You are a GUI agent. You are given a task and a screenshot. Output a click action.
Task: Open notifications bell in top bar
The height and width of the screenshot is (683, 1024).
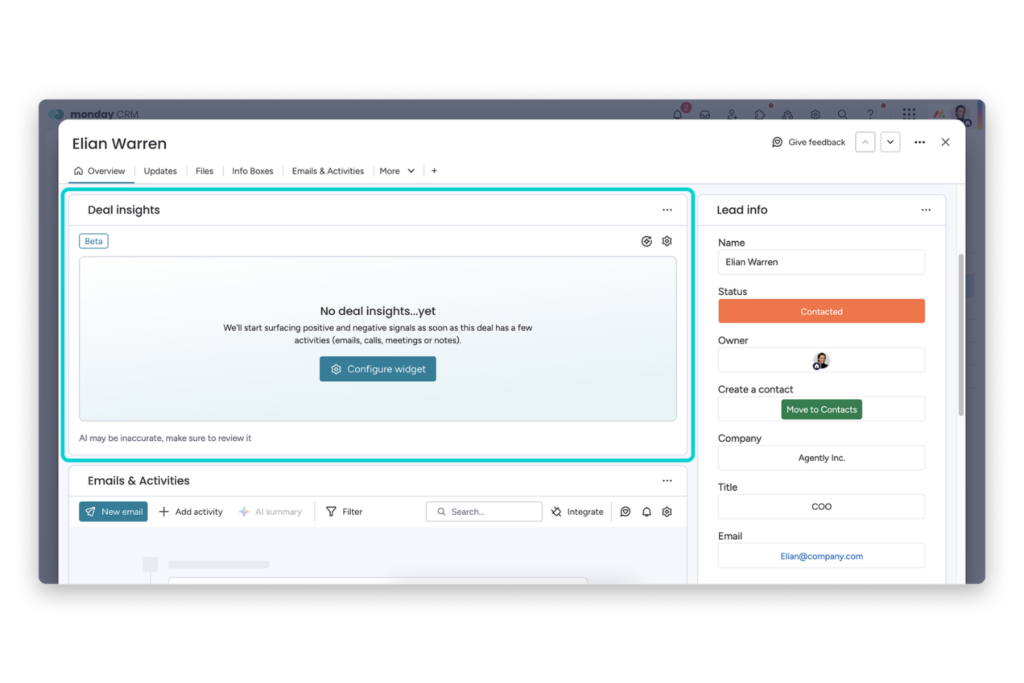(677, 114)
